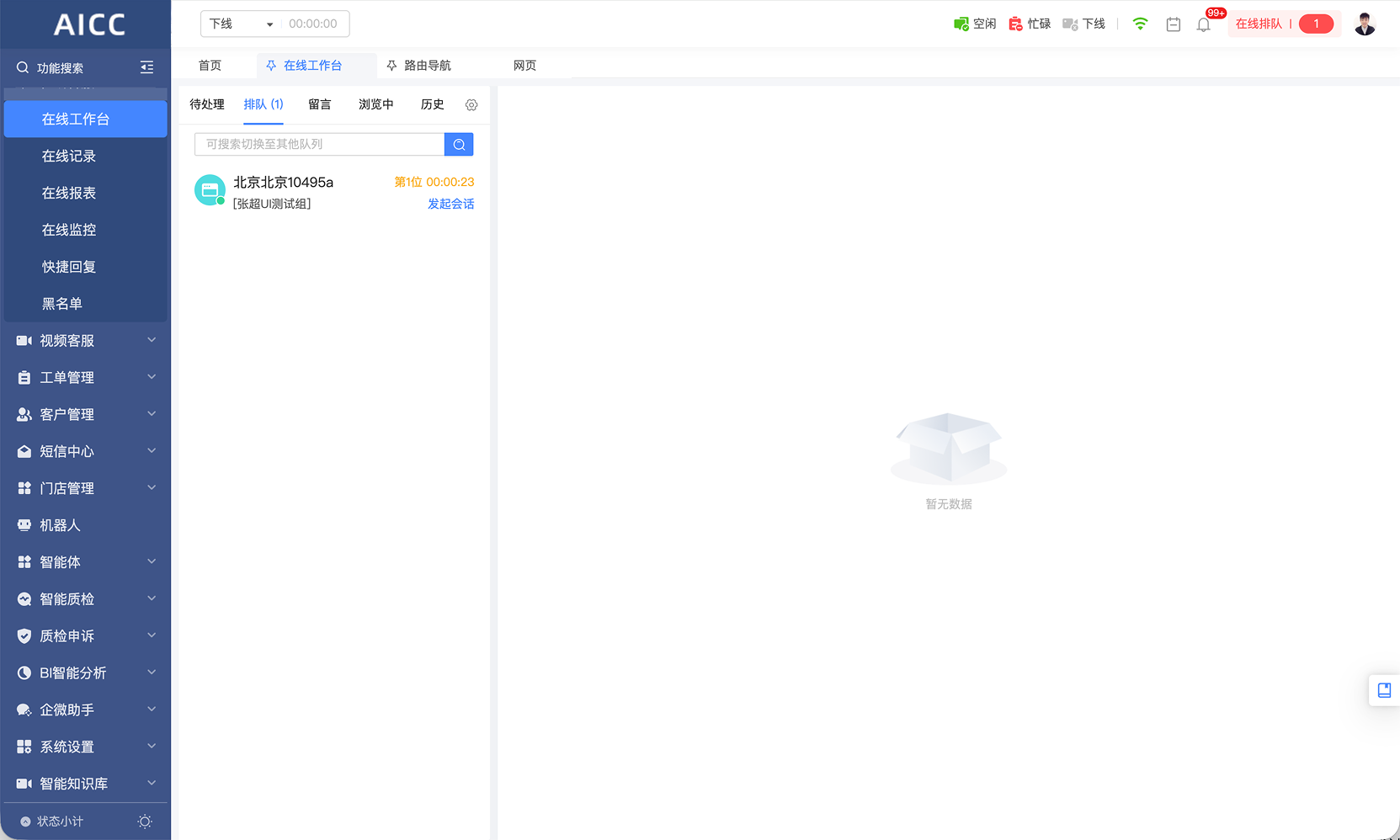Viewport: 1400px width, 840px height.
Task: Expand the 系统设置 sidebar menu
Action: click(85, 747)
